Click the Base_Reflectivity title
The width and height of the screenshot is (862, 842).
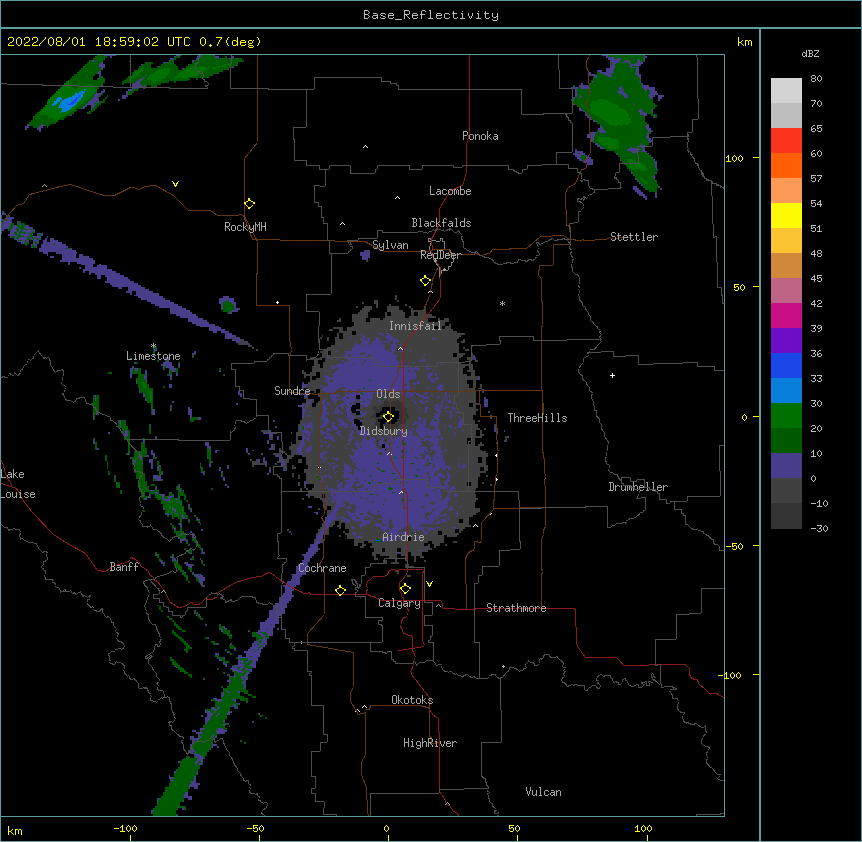[x=431, y=15]
